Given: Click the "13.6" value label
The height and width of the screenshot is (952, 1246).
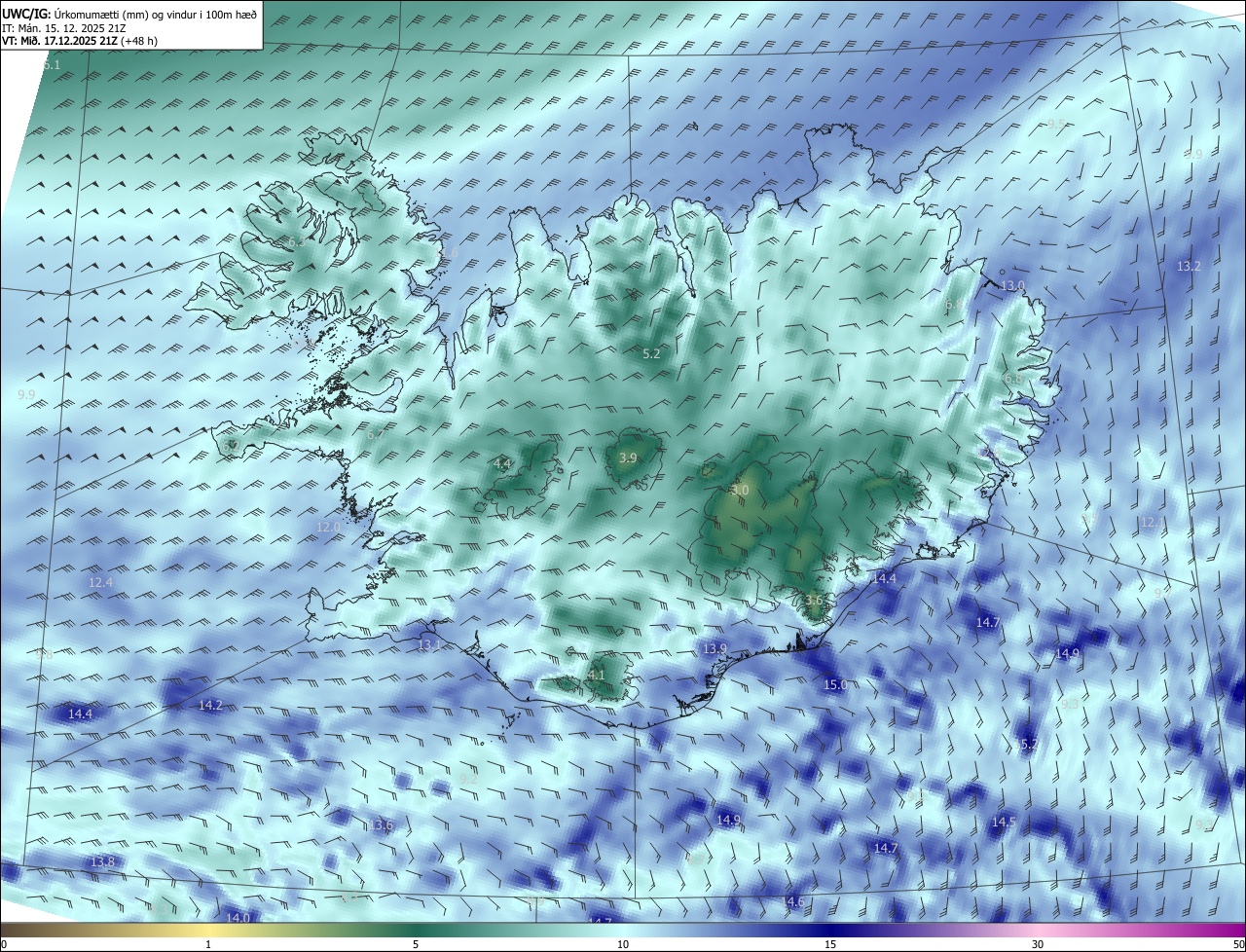Looking at the screenshot, I should click(381, 825).
